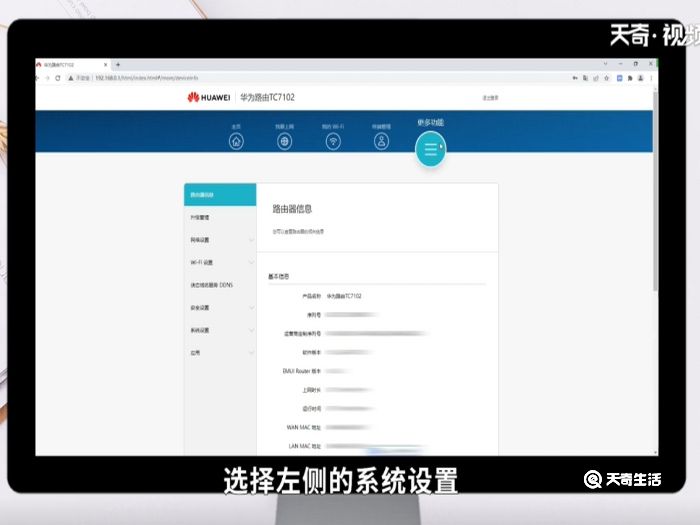
Task: Open the 我要上网 globe icon
Action: (x=284, y=142)
